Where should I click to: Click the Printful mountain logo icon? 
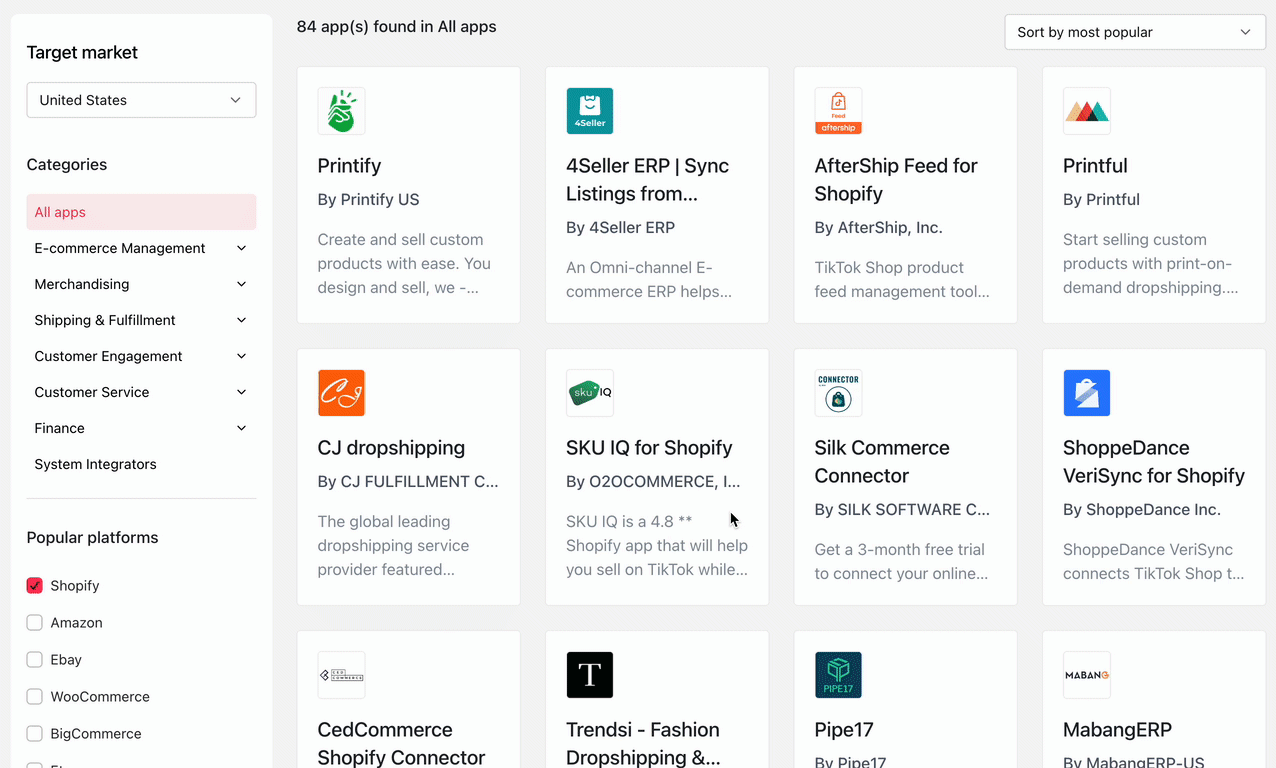pyautogui.click(x=1086, y=111)
